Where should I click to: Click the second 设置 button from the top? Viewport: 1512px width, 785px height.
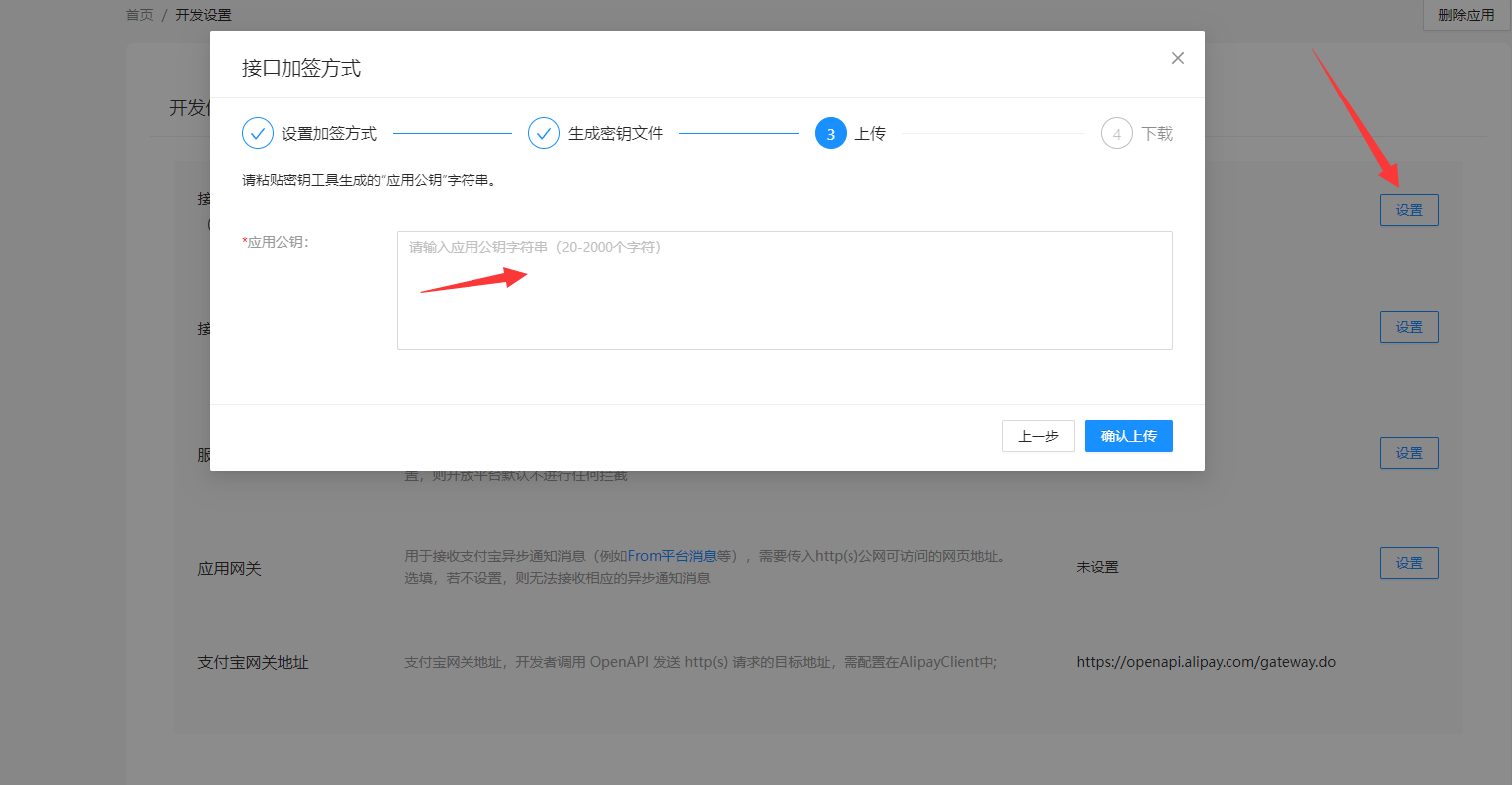pos(1409,327)
